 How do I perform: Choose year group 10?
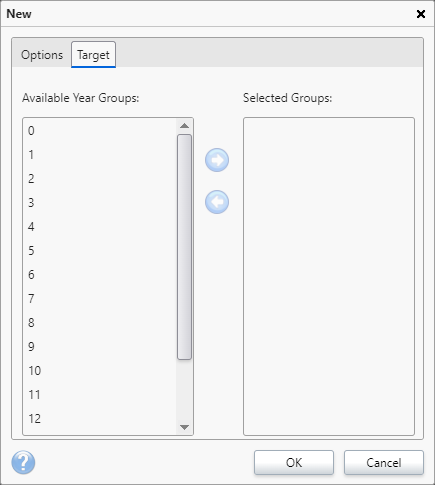tap(99, 371)
